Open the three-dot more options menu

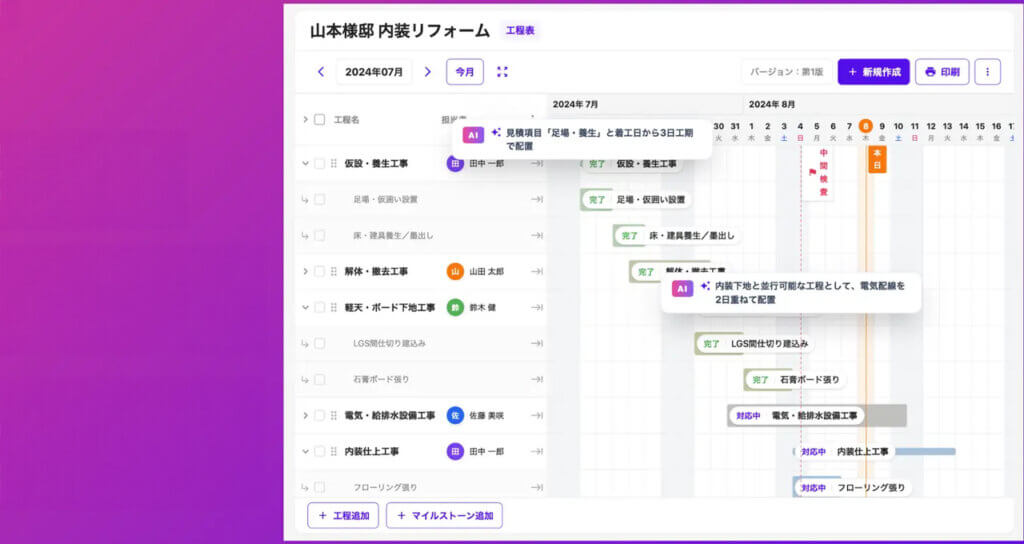tap(987, 72)
